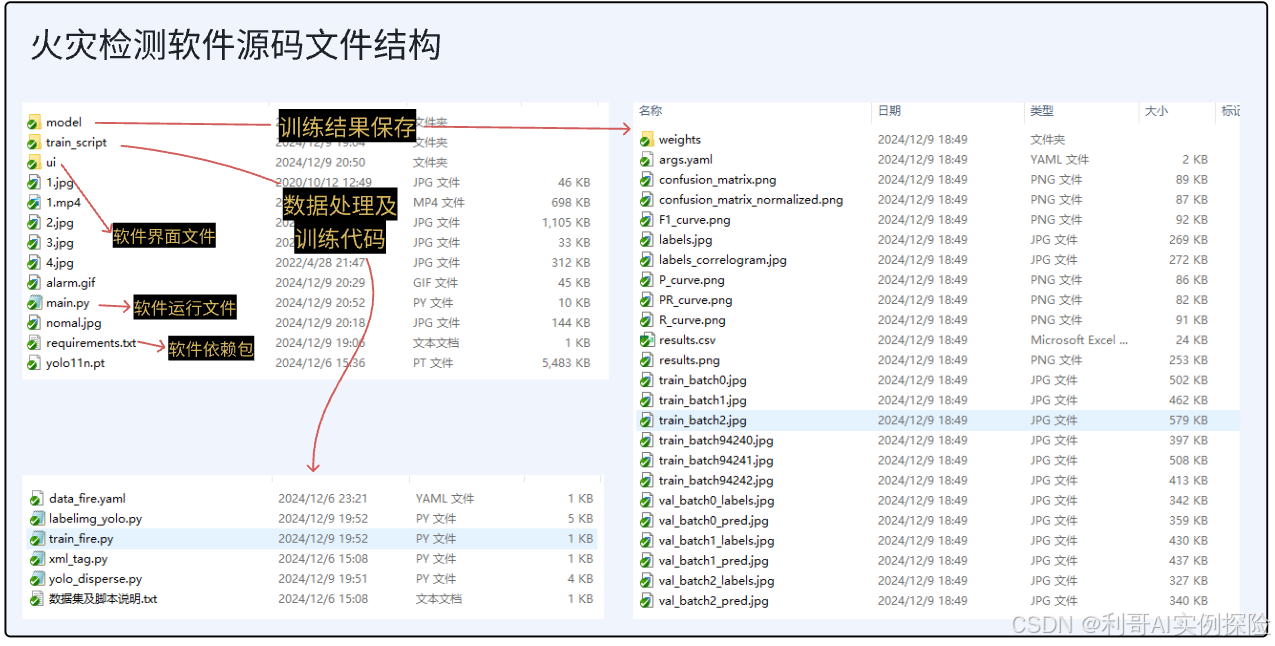Select confusion_matrix_normalized.png file name
This screenshot has width=1275, height=646.
(x=751, y=200)
